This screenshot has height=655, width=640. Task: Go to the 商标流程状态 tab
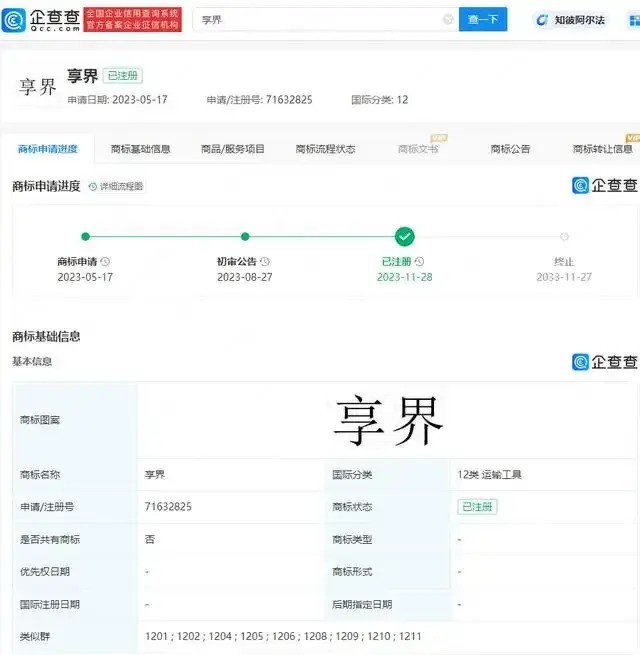[325, 149]
